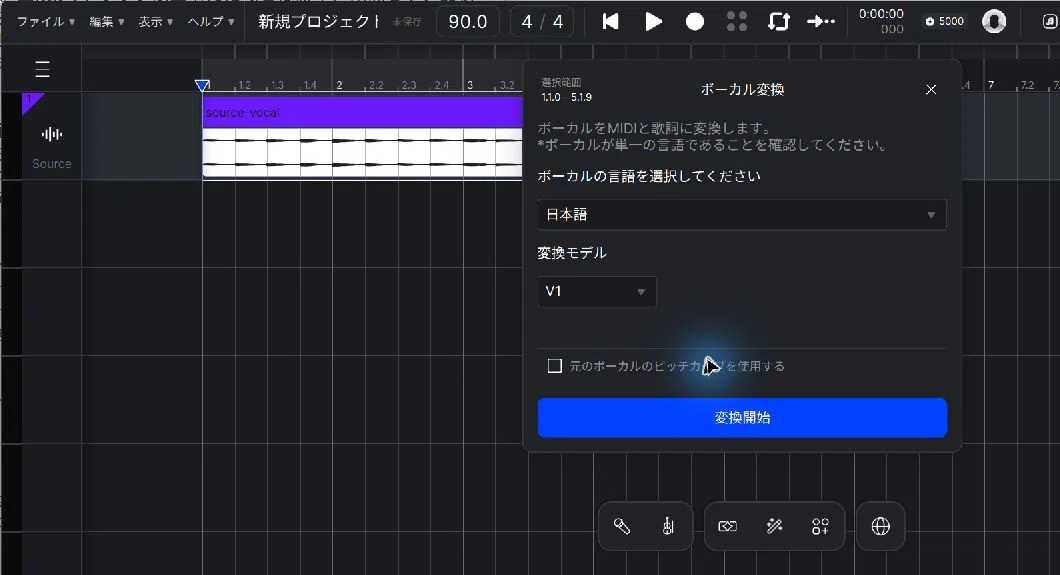Open the 5000 credits indicator

(944, 22)
